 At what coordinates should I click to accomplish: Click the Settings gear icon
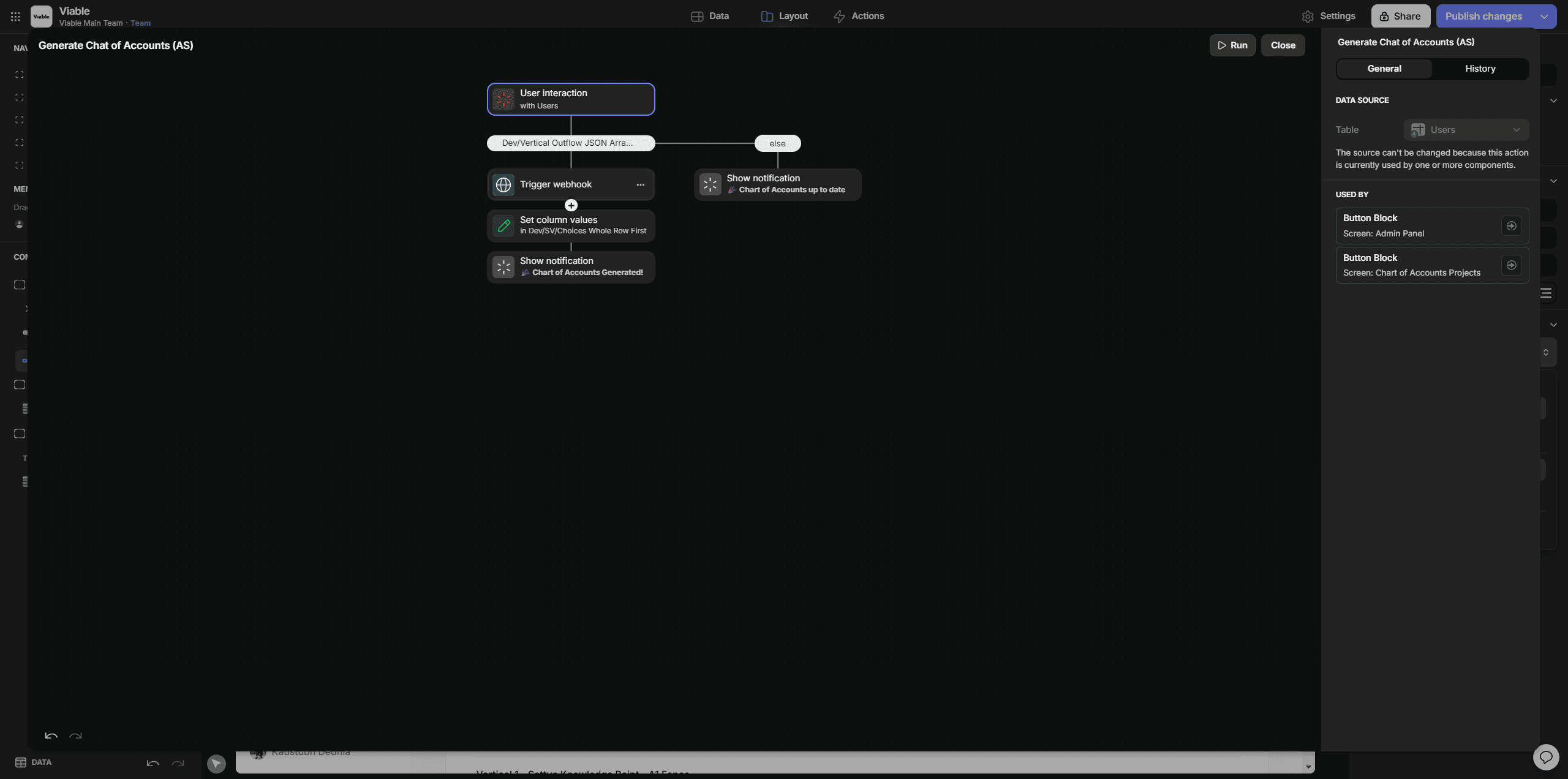(1308, 17)
